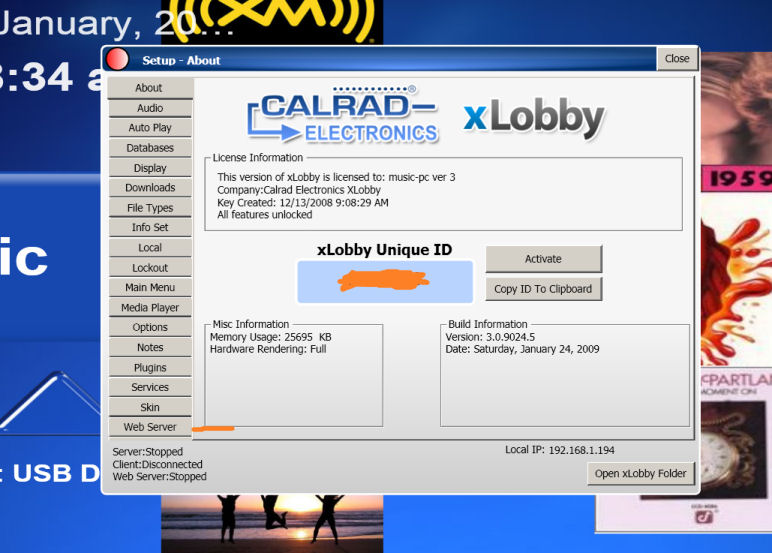Open the Lockout tab
This screenshot has width=772, height=553.
[x=149, y=268]
